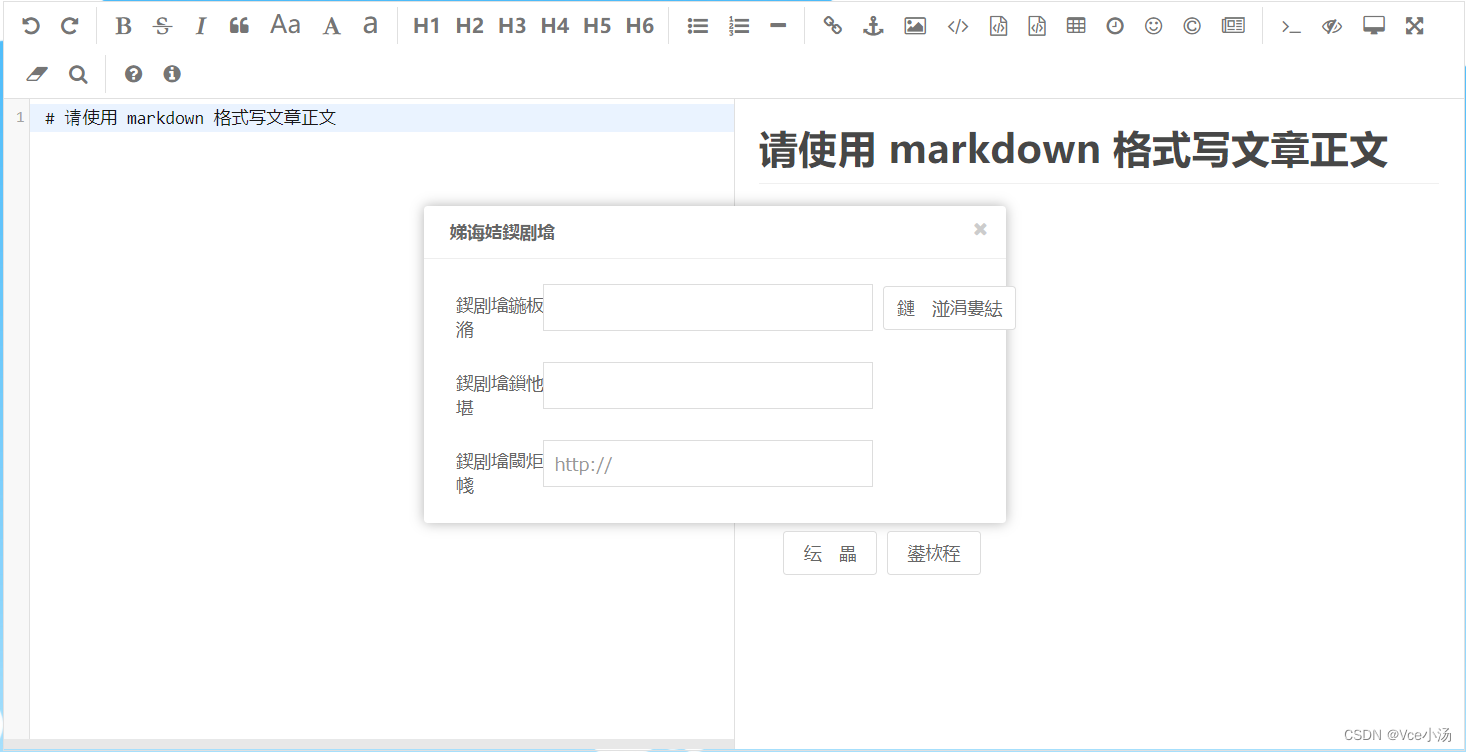The width and height of the screenshot is (1466, 752).
Task: Insert a block quote
Action: (x=239, y=26)
